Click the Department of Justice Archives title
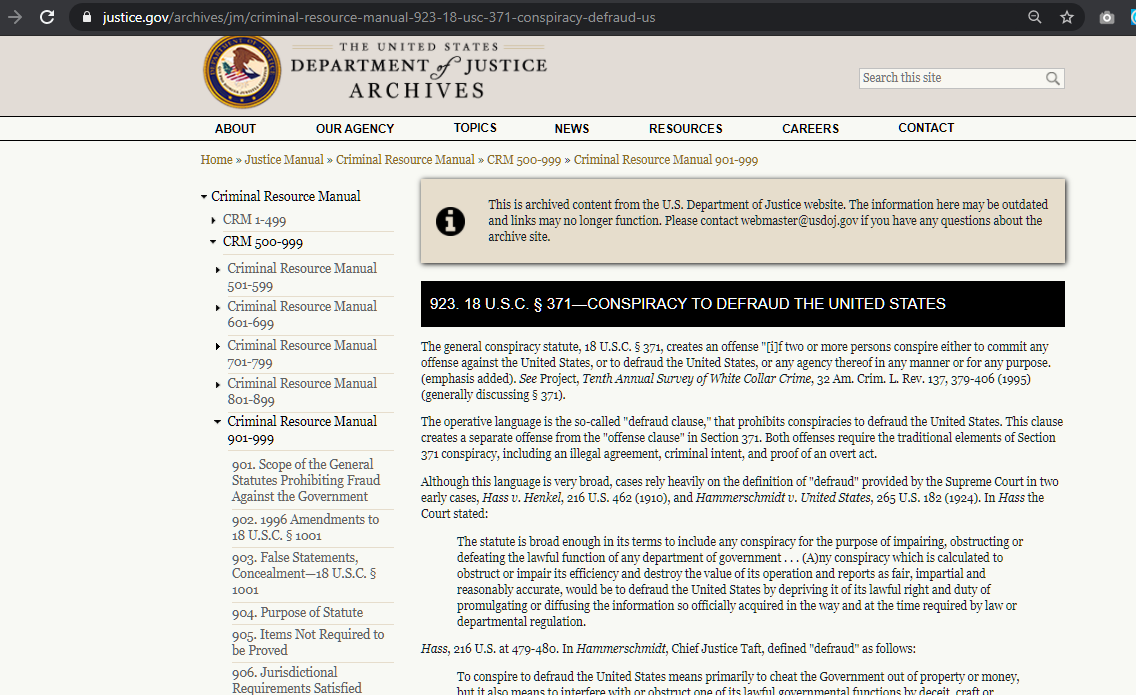 [x=419, y=70]
